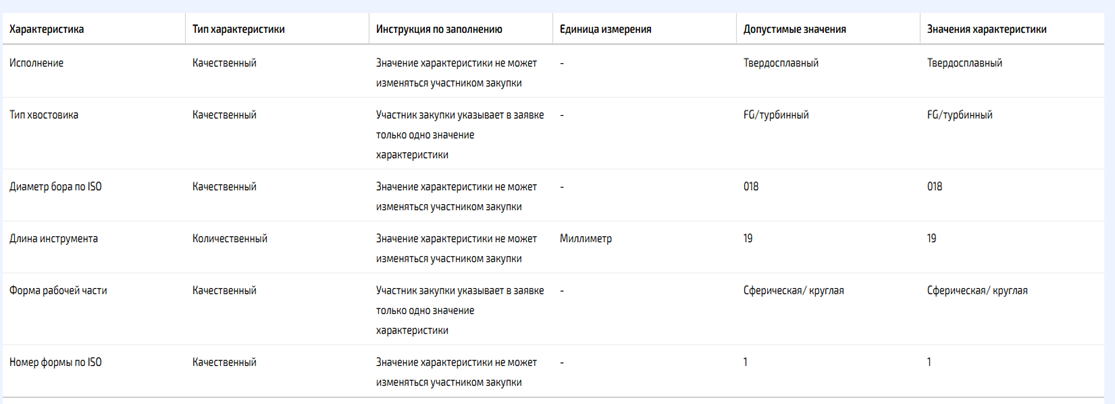Select the 'Инструкция по заполнению' header
The image size is (1115, 404).
click(439, 30)
